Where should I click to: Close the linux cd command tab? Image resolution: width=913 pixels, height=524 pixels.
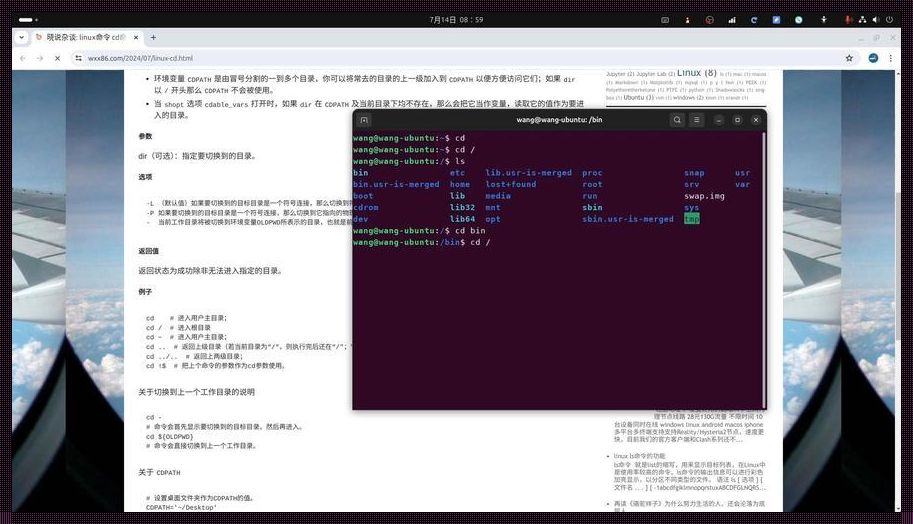[136, 37]
